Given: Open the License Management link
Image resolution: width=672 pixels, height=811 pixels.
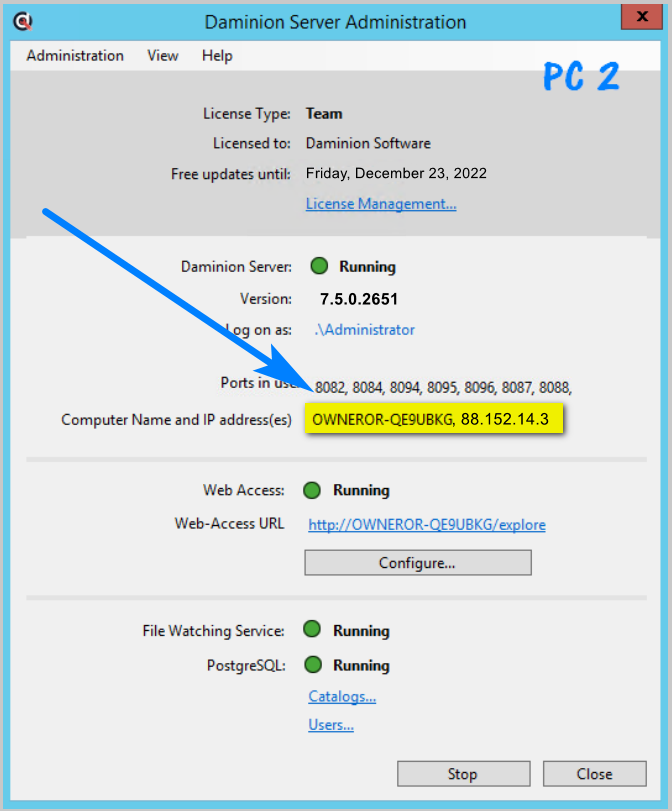Looking at the screenshot, I should [381, 204].
